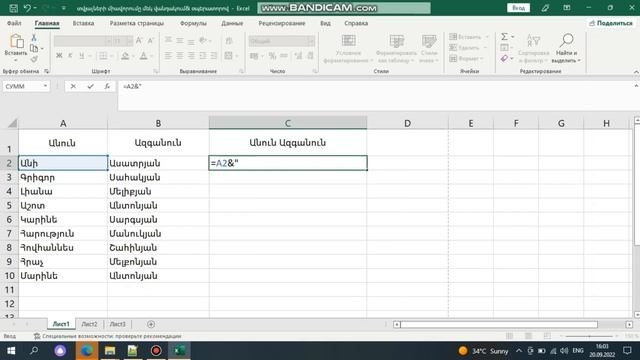This screenshot has height=360, width=640.
Task: Click the Insert Function fx button
Action: (x=107, y=86)
